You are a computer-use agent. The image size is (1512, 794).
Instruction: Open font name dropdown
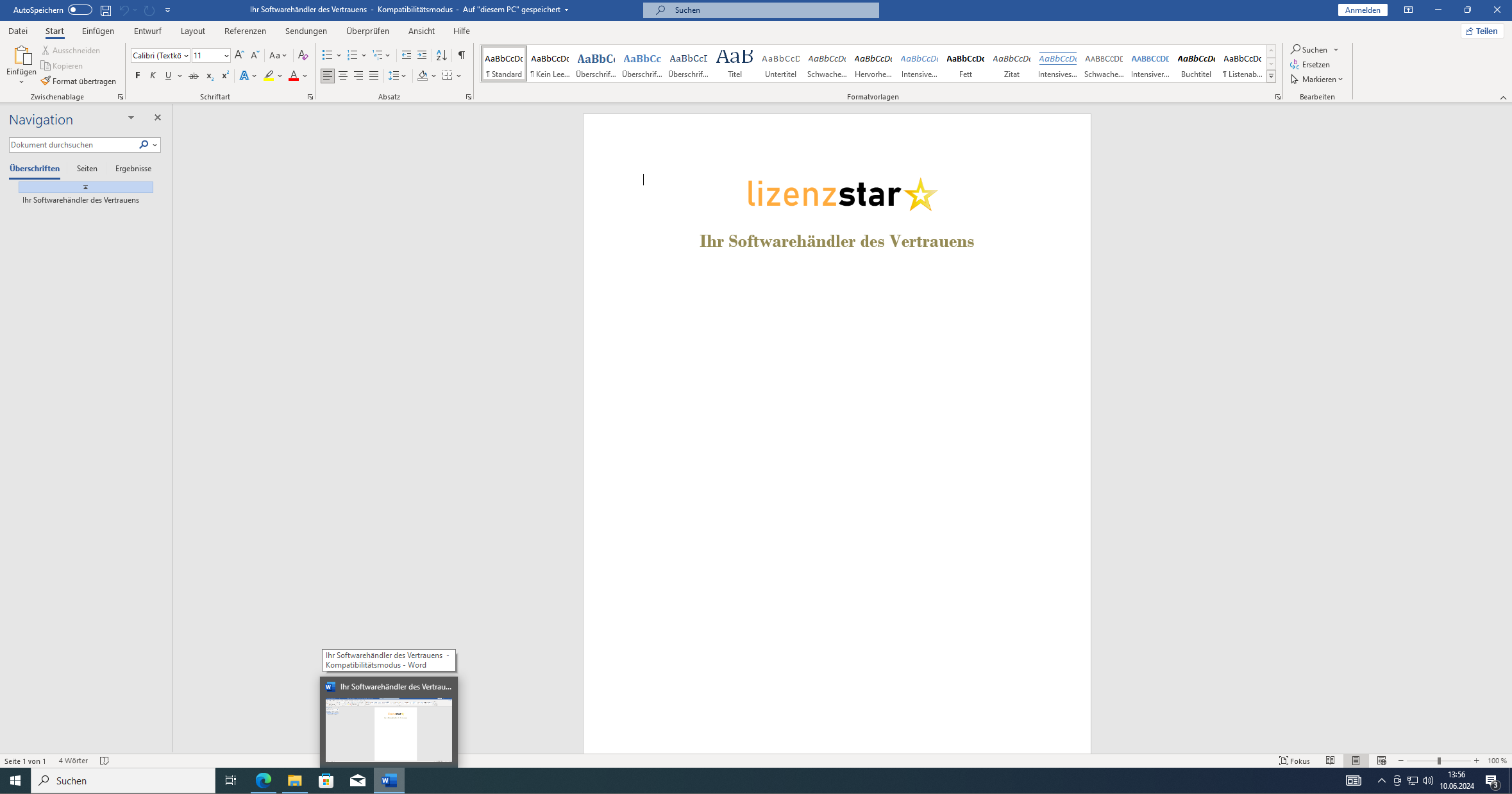tap(186, 56)
